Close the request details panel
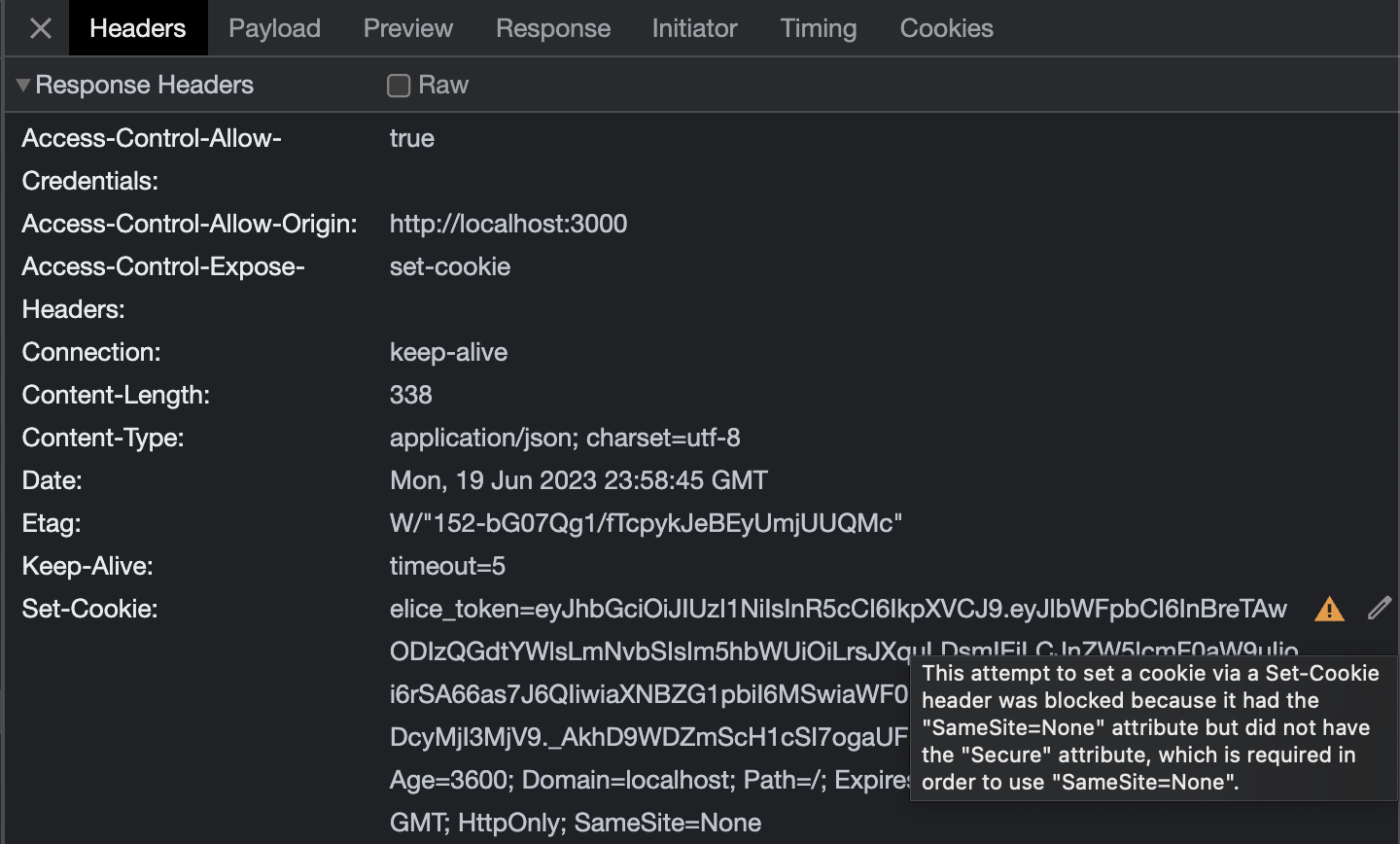The width and height of the screenshot is (1400, 844). point(41,28)
